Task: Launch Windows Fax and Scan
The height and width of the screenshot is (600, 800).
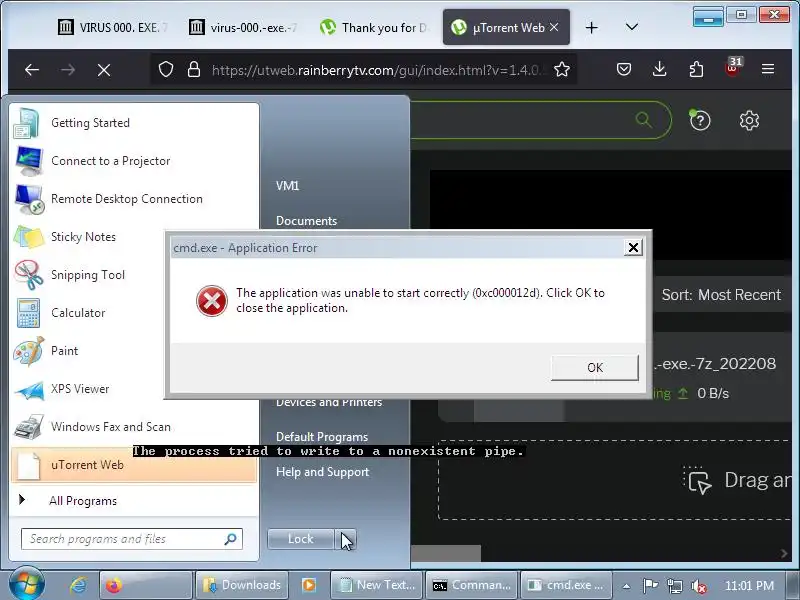Action: point(134,427)
